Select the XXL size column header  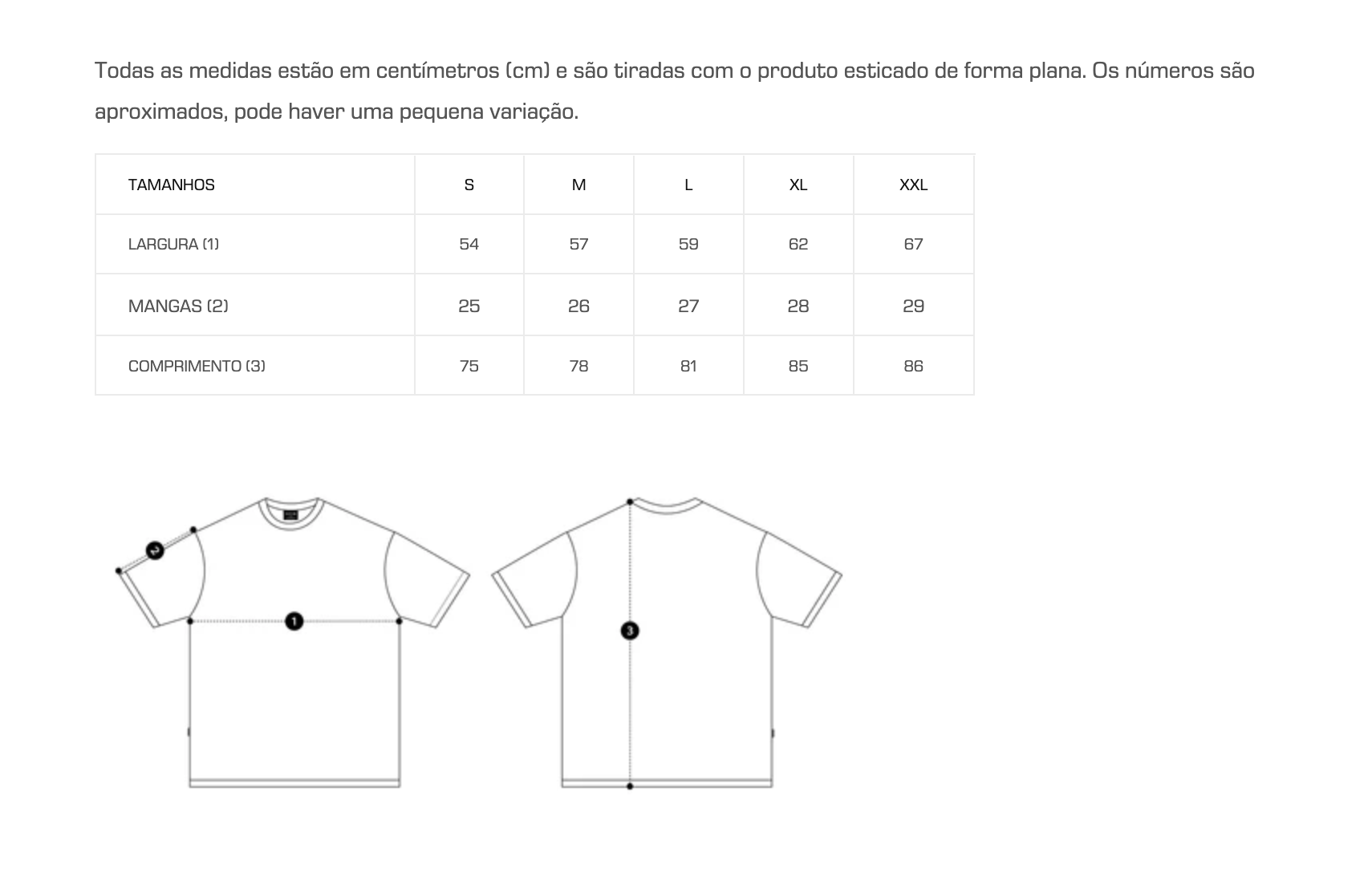point(914,185)
